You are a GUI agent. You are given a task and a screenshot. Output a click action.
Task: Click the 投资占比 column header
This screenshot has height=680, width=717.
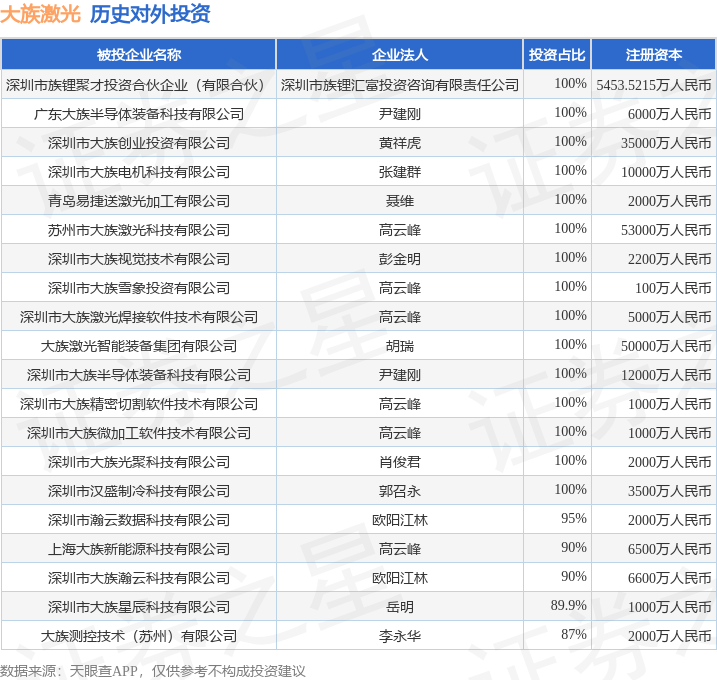(557, 55)
